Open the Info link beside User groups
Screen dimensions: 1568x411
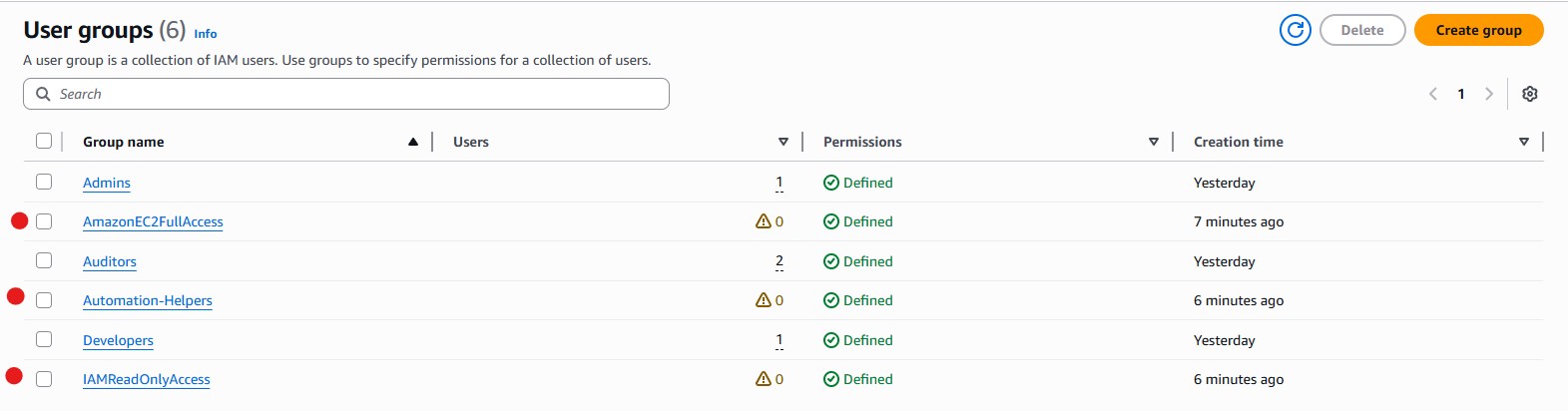click(x=206, y=33)
